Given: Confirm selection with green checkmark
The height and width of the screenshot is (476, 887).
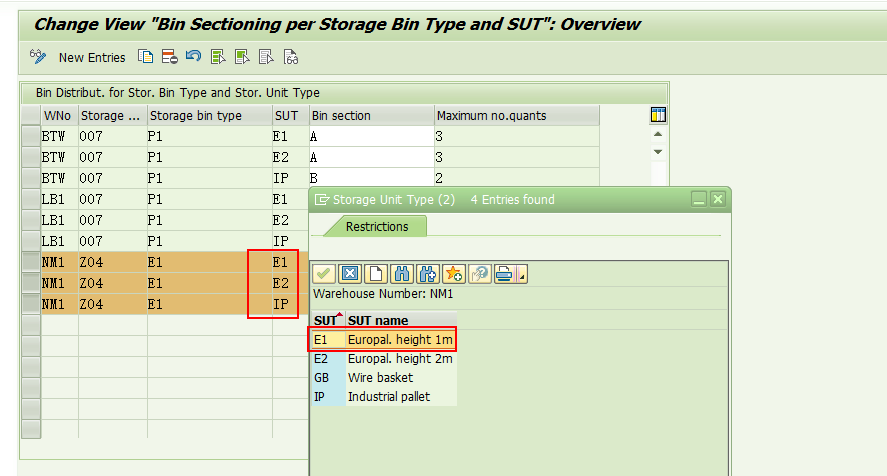Looking at the screenshot, I should pos(324,274).
